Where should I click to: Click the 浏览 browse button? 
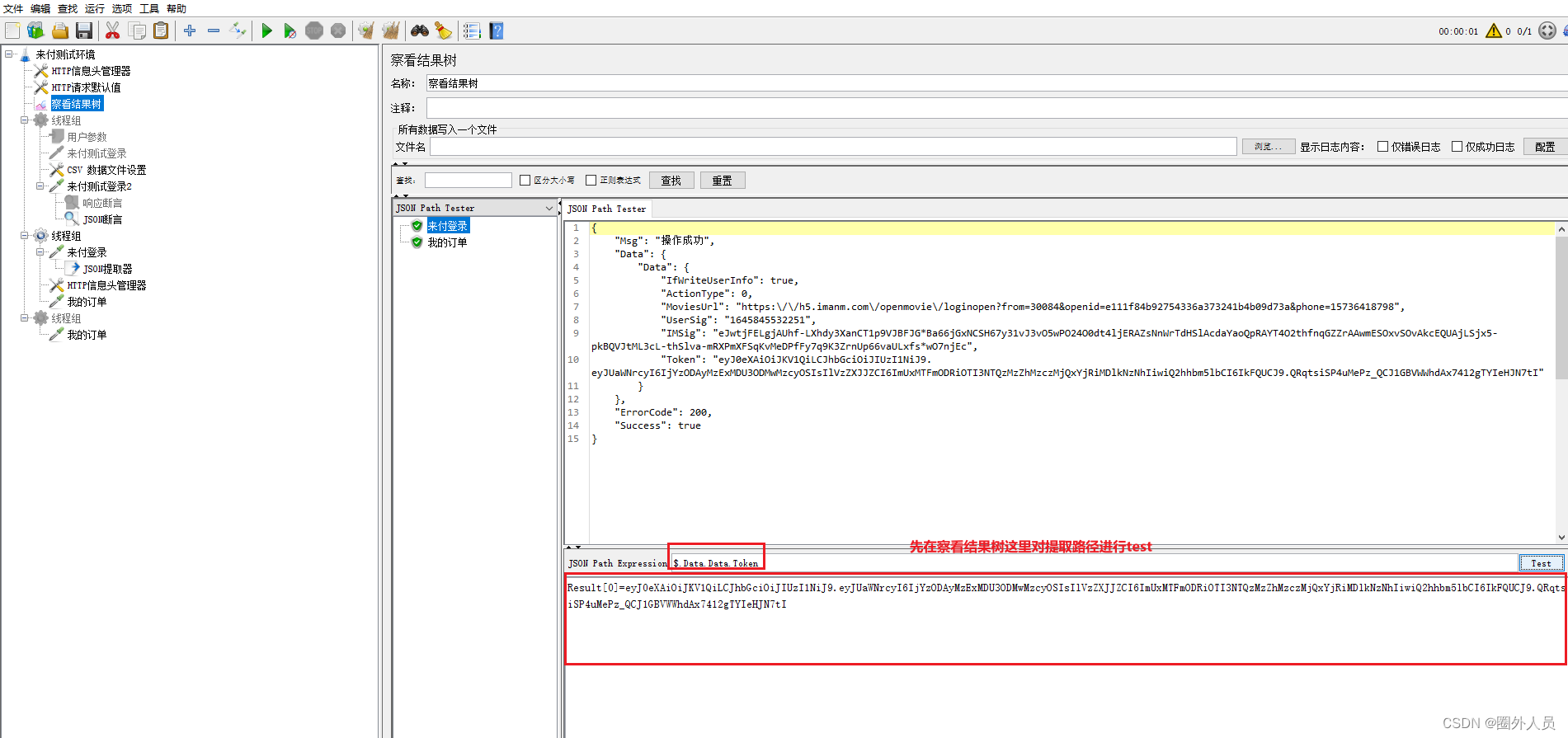[x=1269, y=147]
